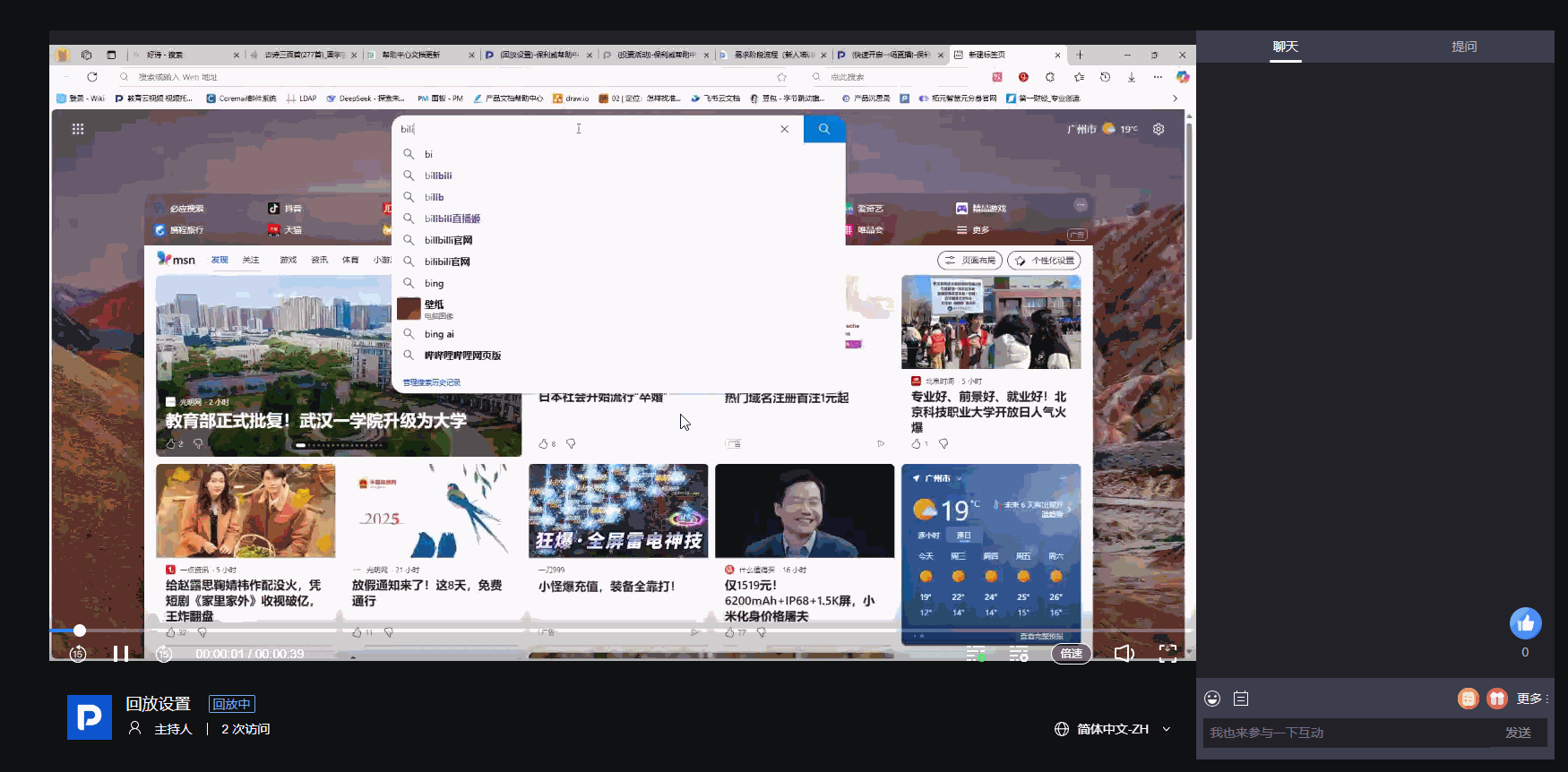Pause the replay video
Image resolution: width=1568 pixels, height=772 pixels.
click(121, 654)
